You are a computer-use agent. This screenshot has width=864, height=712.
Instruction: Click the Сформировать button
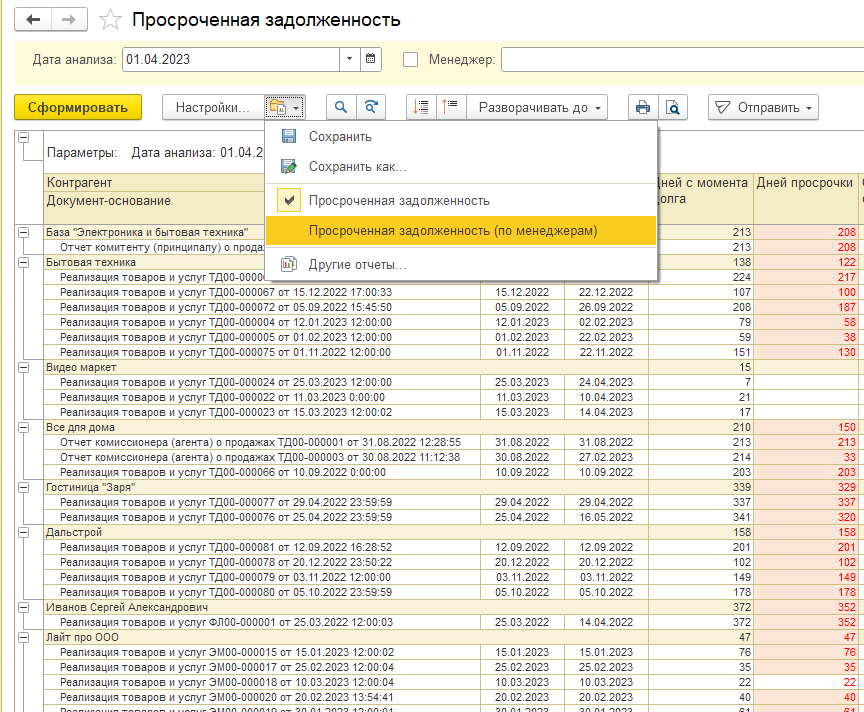coord(78,107)
